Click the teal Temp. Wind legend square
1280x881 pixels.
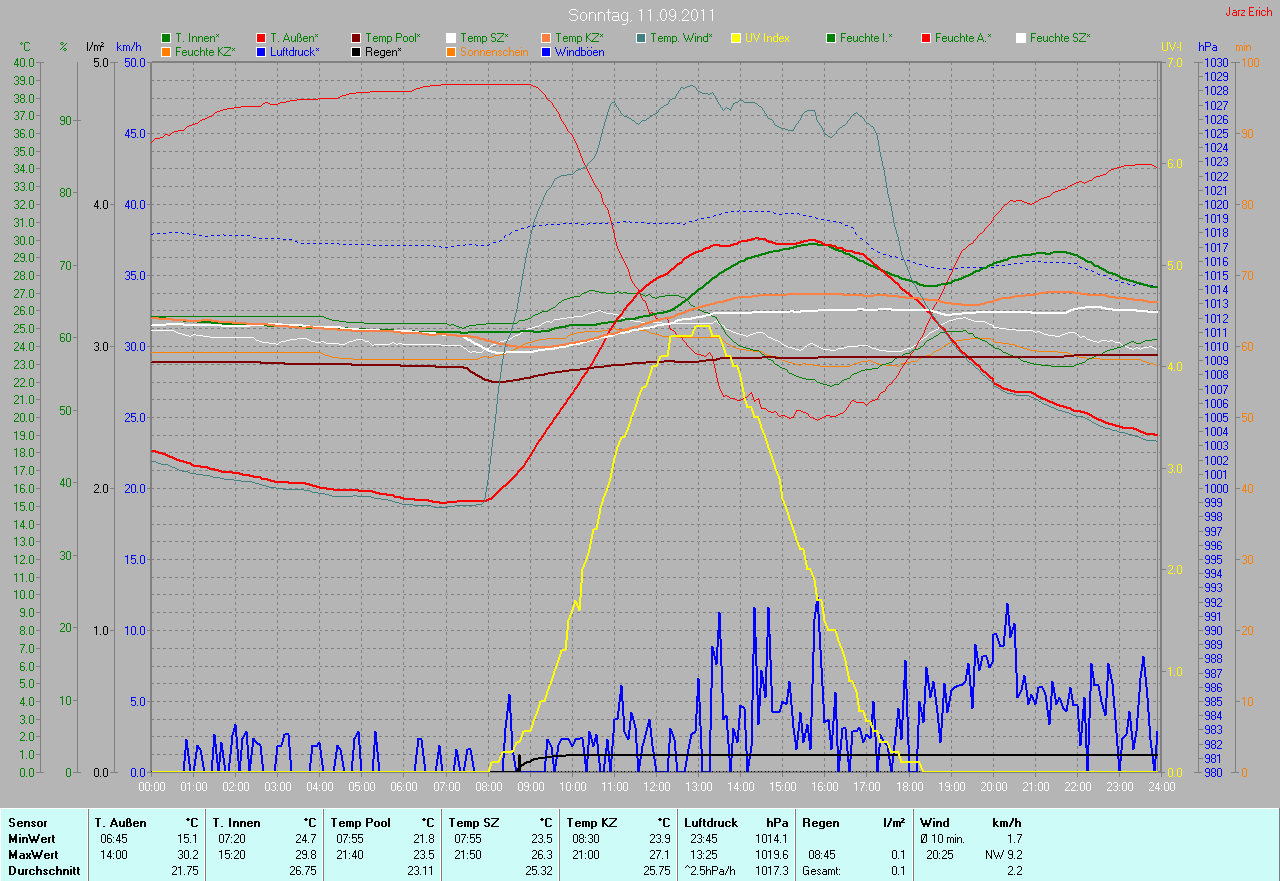tap(641, 38)
